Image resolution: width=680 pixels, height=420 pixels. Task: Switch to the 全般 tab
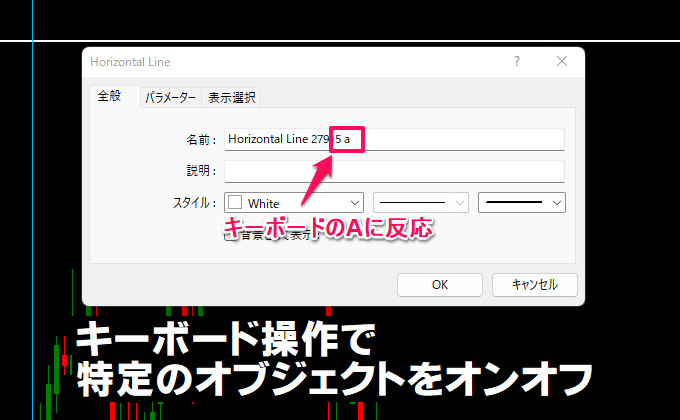pos(114,96)
